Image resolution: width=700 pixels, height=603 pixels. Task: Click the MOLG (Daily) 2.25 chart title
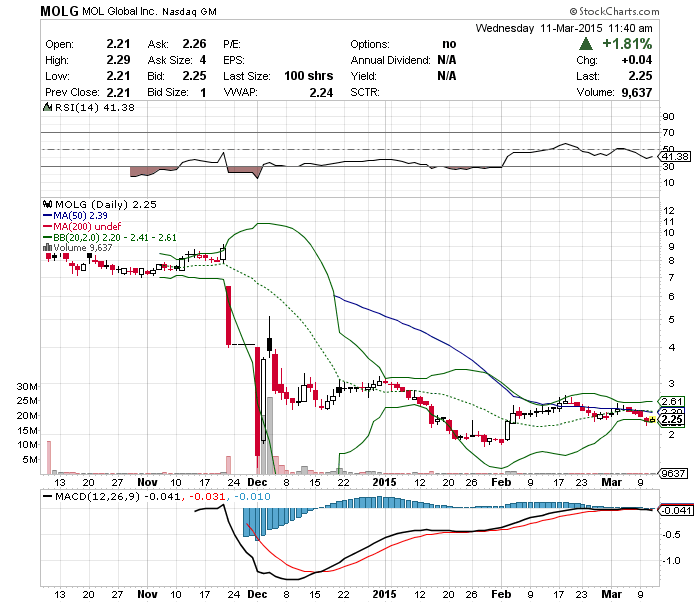click(x=106, y=204)
